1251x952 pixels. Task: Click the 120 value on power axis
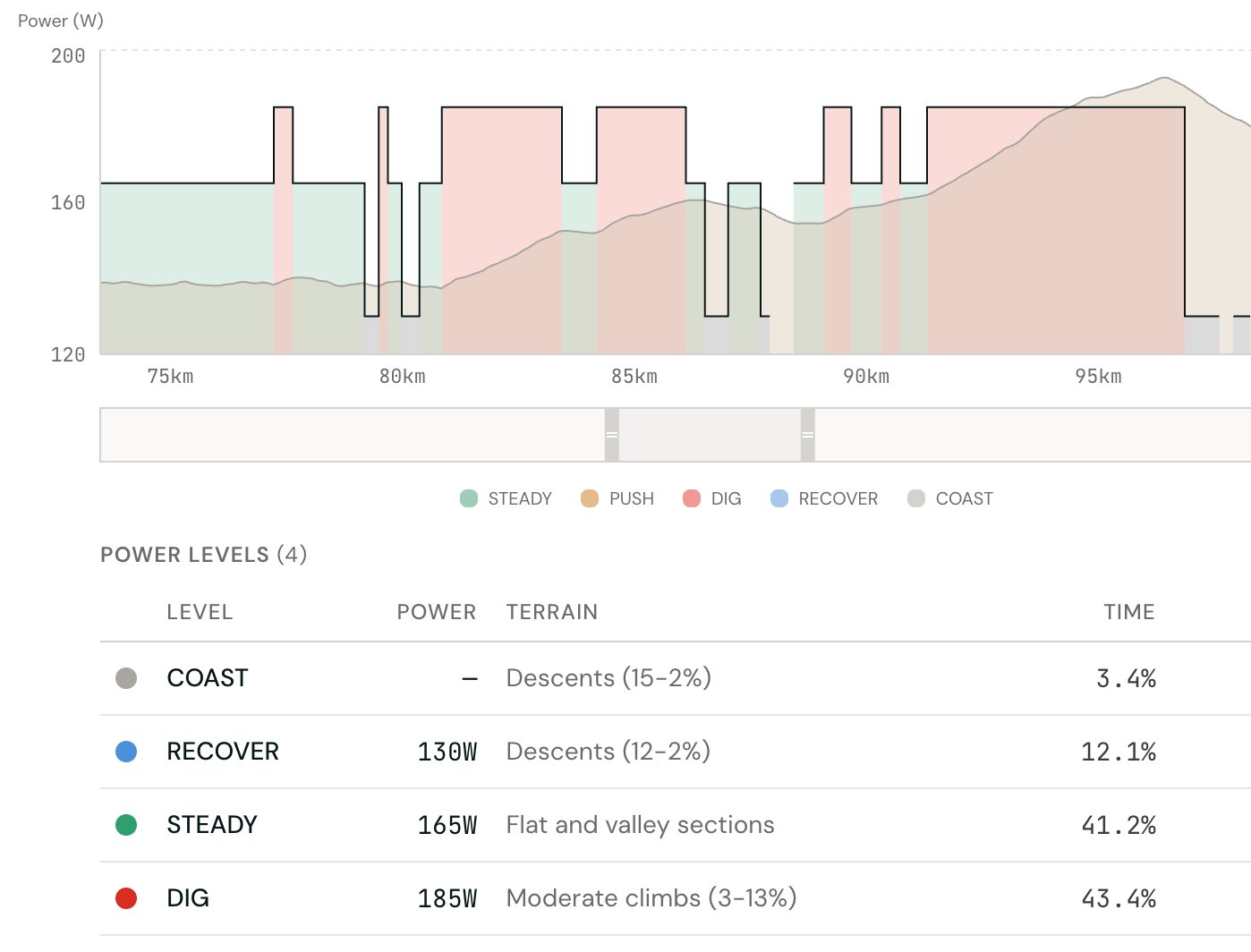[x=68, y=354]
